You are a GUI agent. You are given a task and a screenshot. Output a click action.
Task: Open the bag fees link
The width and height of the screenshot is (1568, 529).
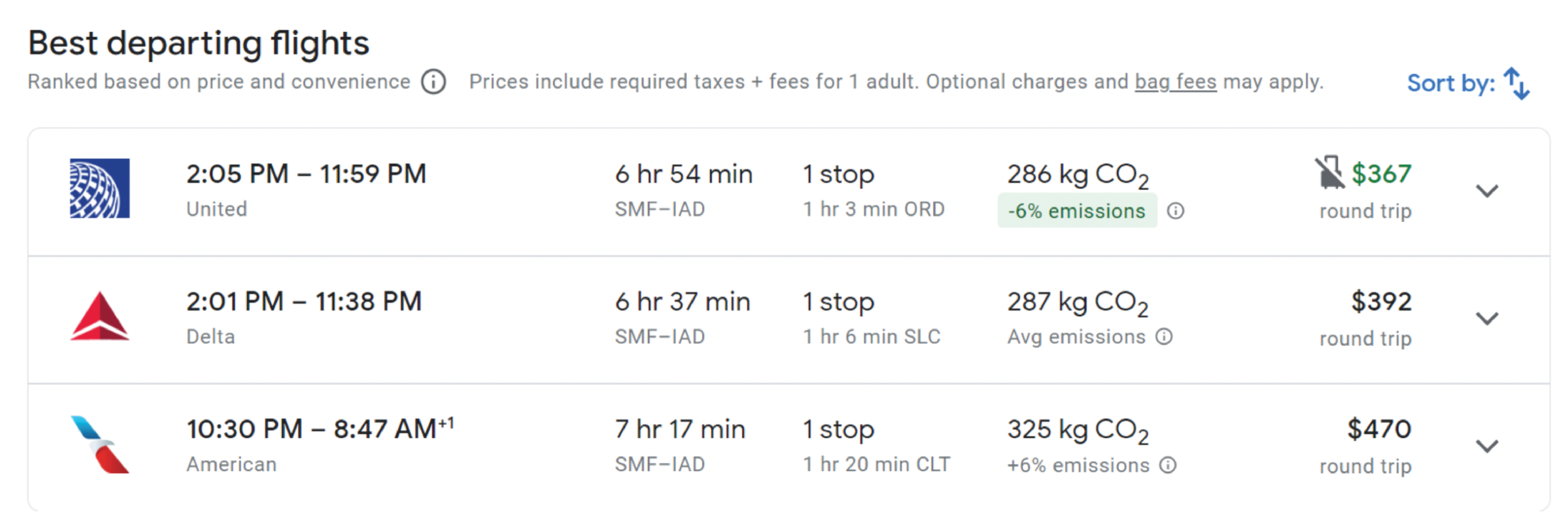click(x=1175, y=82)
